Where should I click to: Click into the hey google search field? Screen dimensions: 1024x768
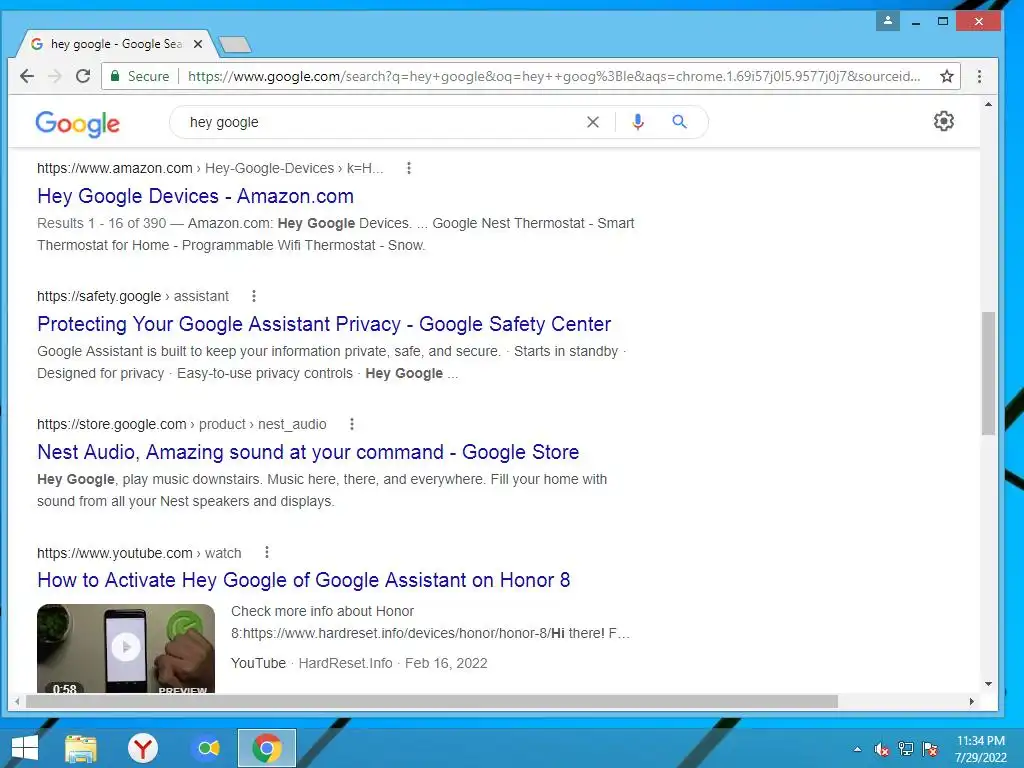pos(385,122)
